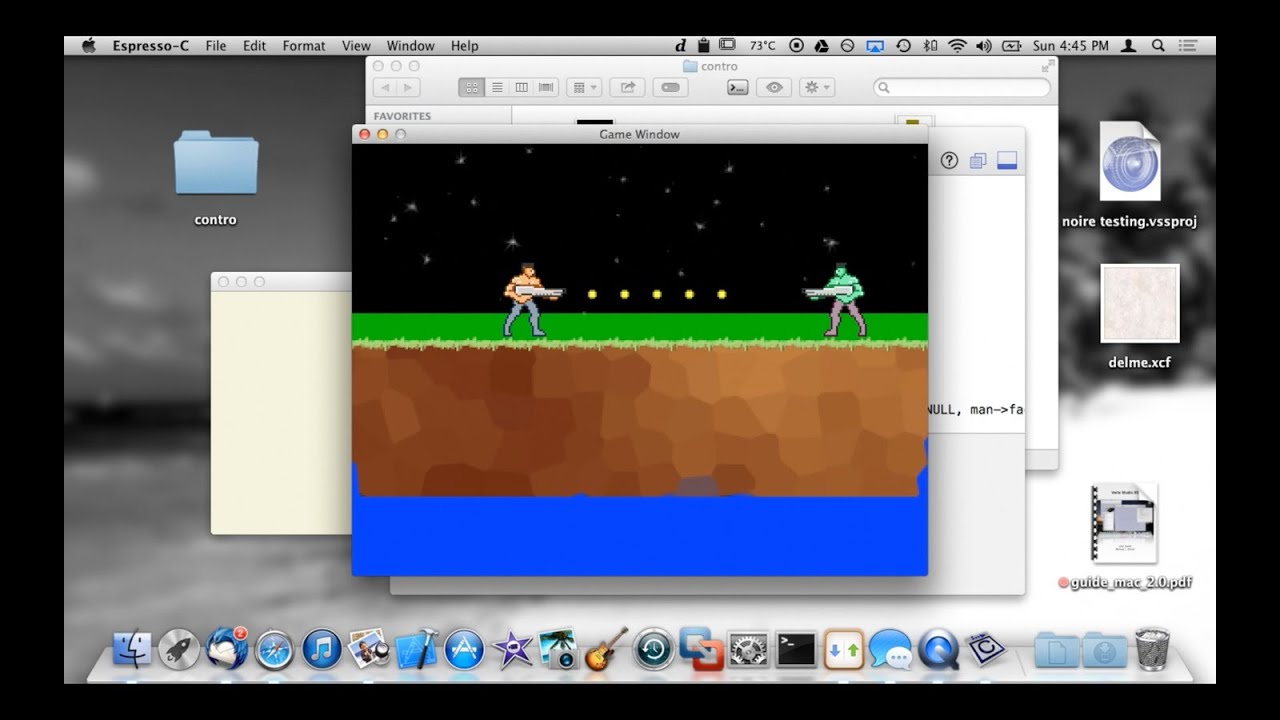Switch Finder to list view
Viewport: 1280px width, 720px height.
pos(497,88)
